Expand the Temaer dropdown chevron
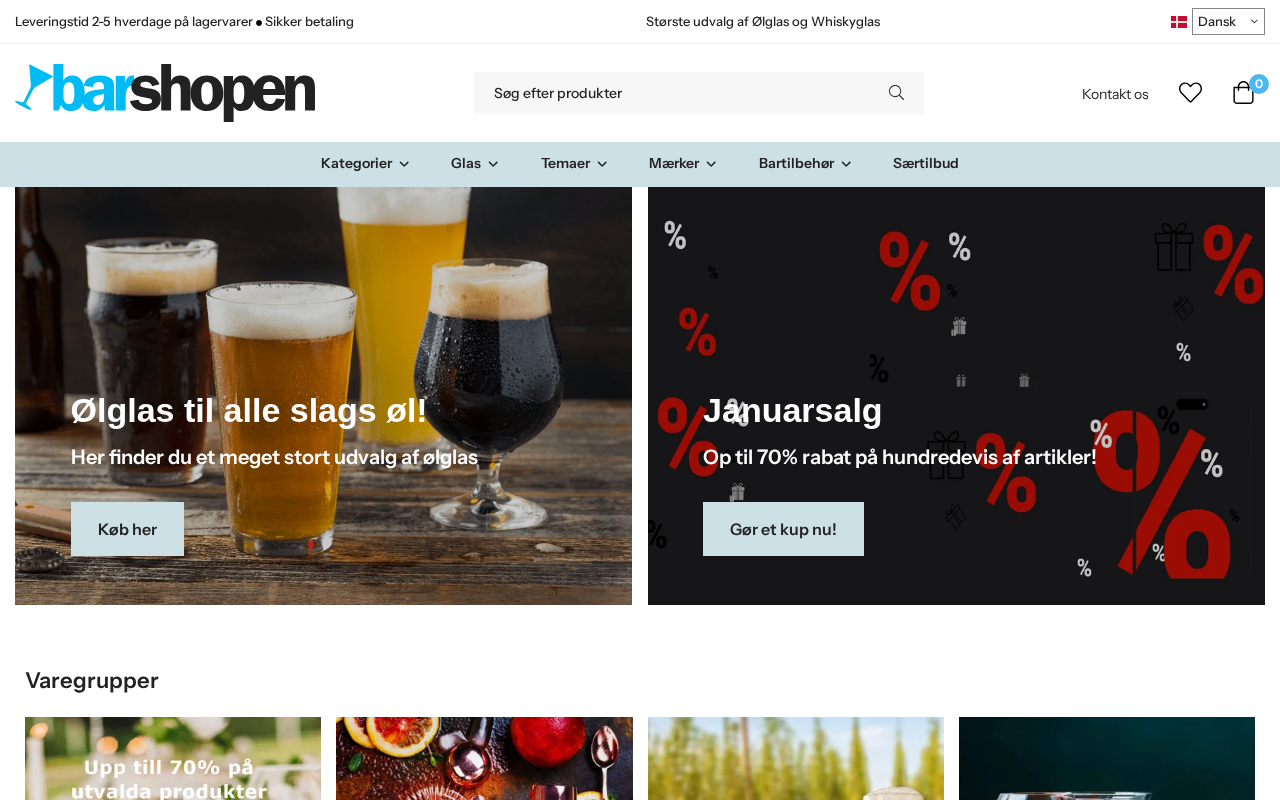This screenshot has width=1280, height=800. tap(602, 164)
